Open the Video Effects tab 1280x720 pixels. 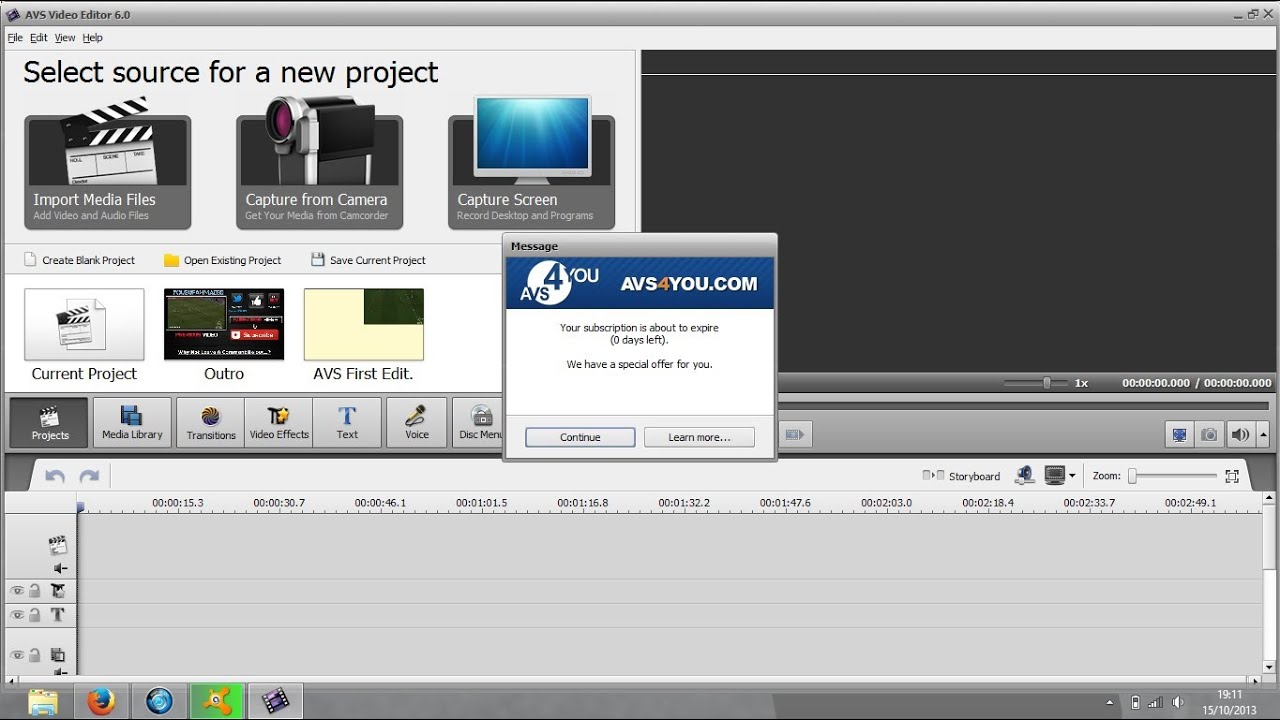(279, 422)
